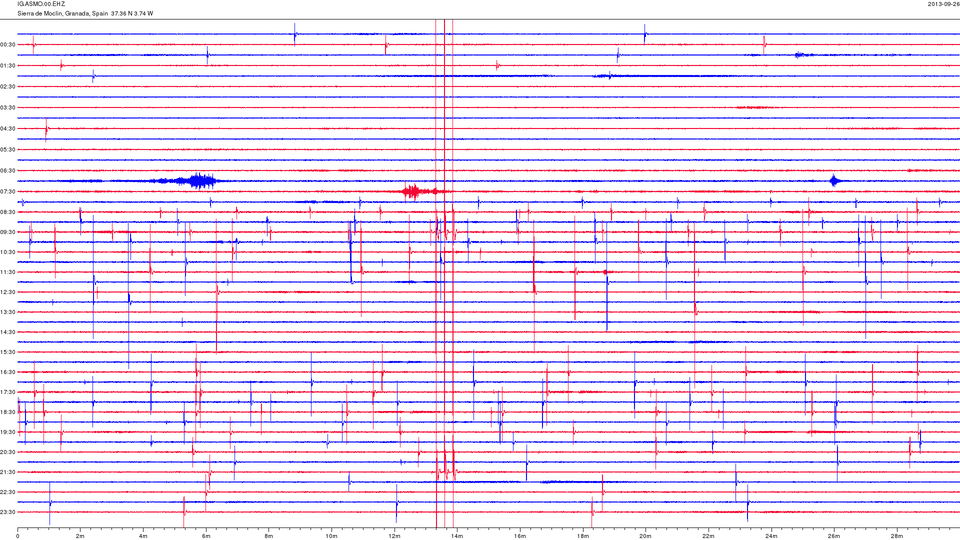Image resolution: width=960 pixels, height=540 pixels.
Task: Click the station code IG.ASMO.00.EHZ
Action: point(41,4)
